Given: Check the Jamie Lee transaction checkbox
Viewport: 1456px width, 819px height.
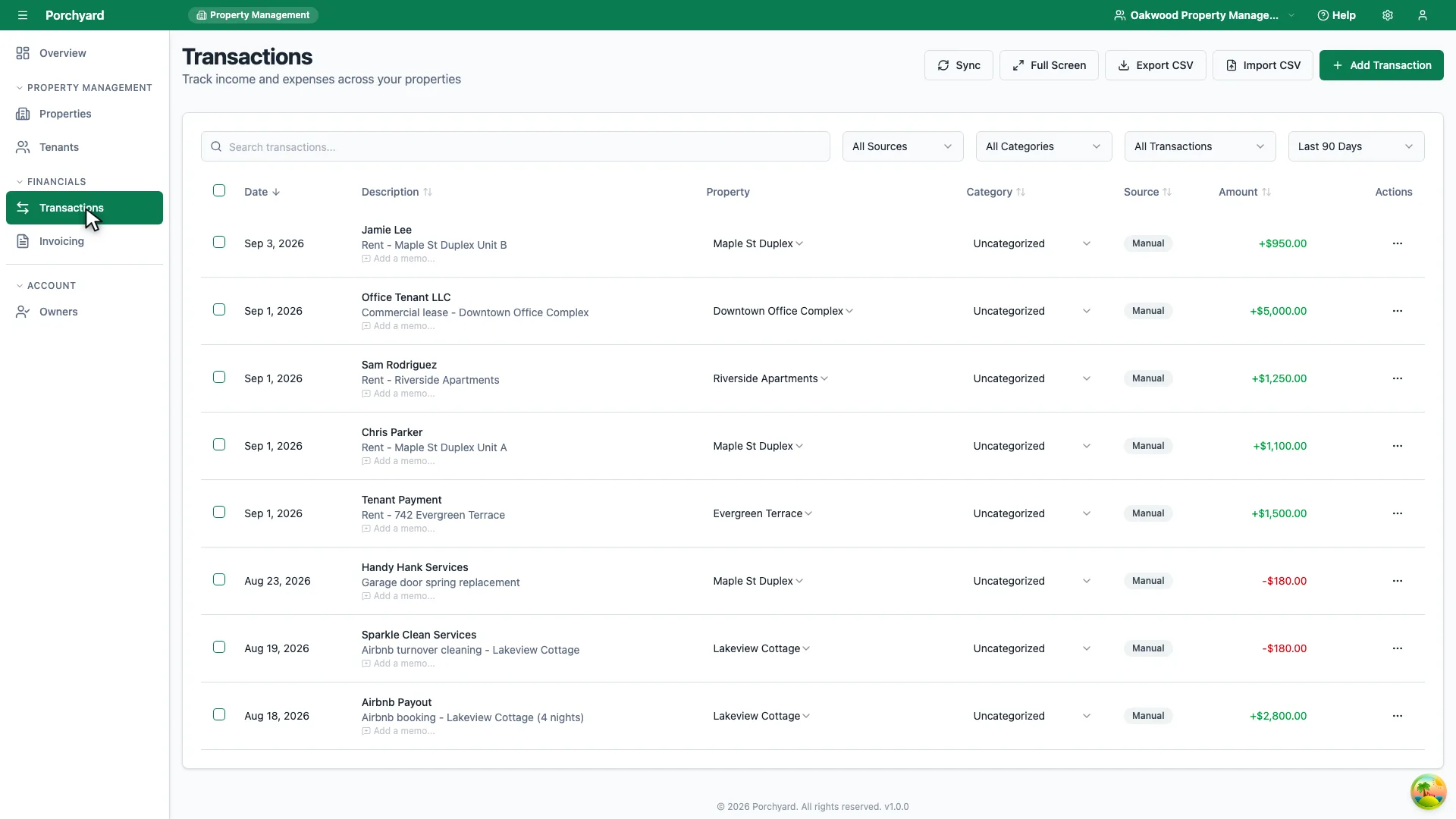Looking at the screenshot, I should [x=219, y=242].
